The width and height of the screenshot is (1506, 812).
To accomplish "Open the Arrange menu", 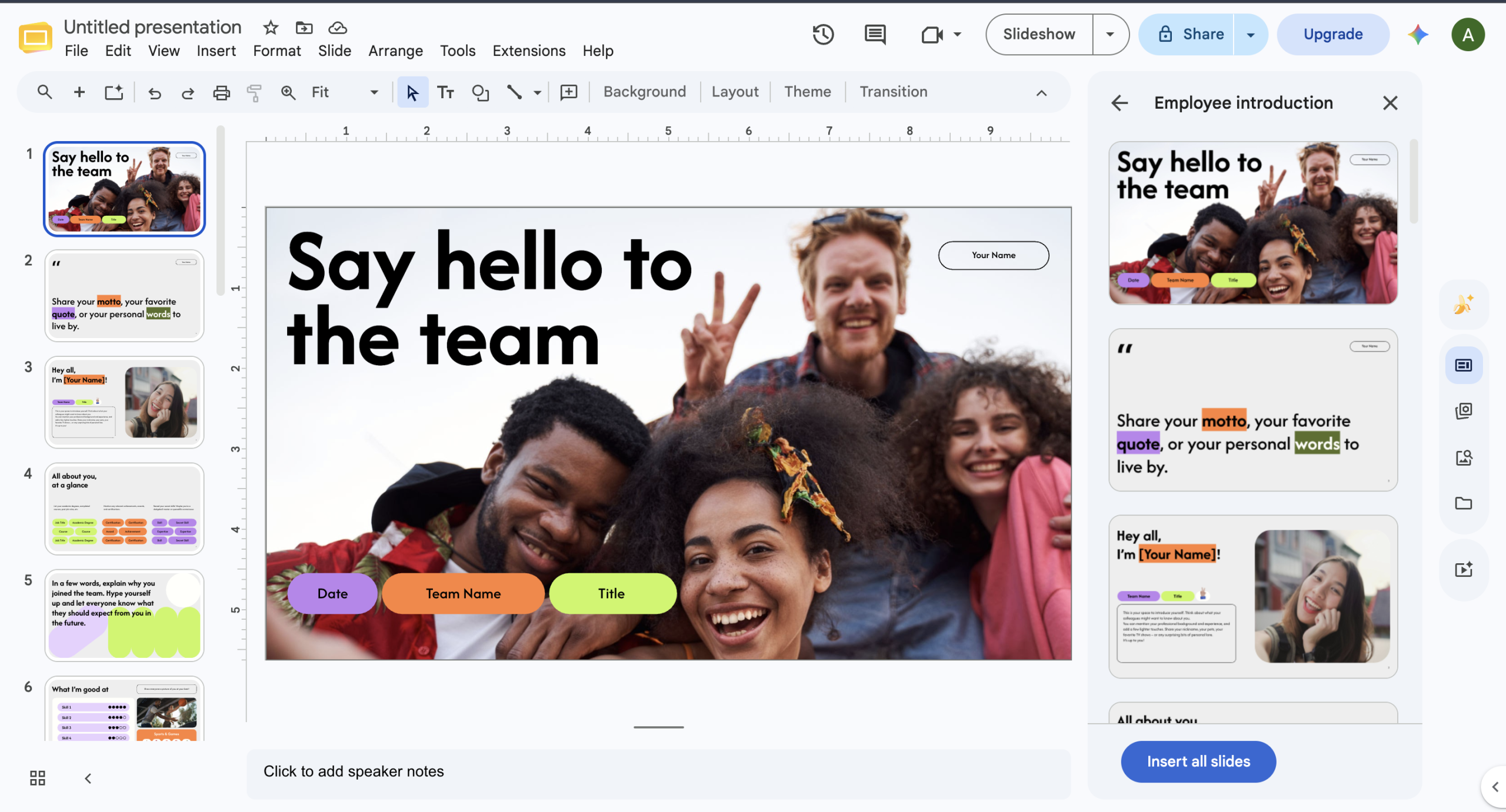I will click(395, 51).
